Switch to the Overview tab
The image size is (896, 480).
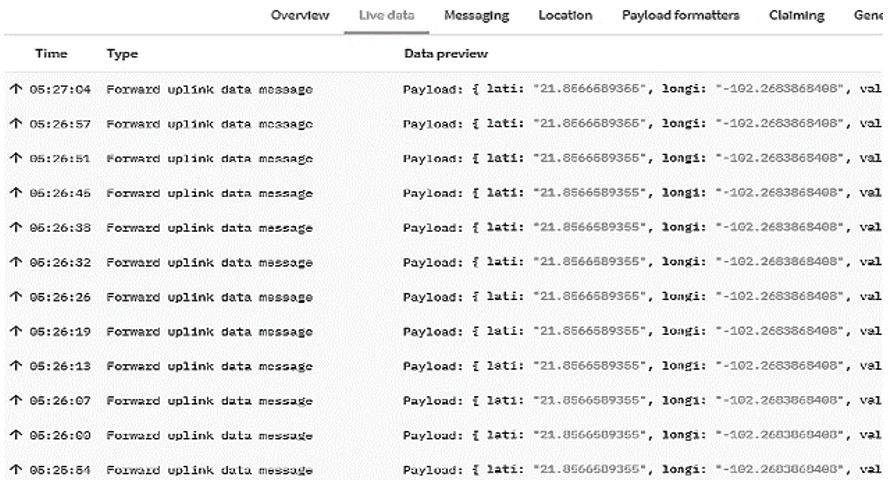[x=301, y=15]
